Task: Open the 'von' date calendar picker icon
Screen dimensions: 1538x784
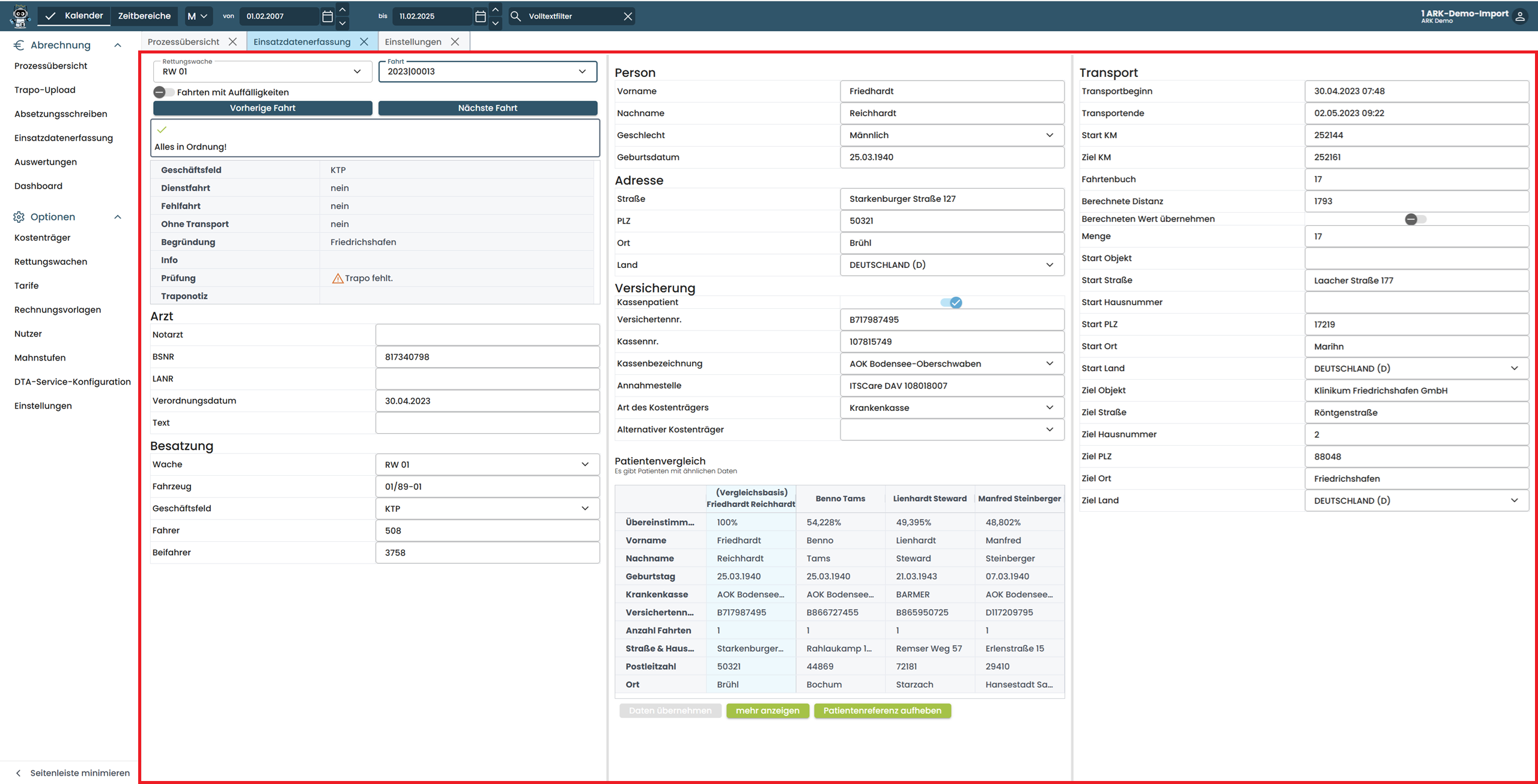Action: (x=327, y=16)
